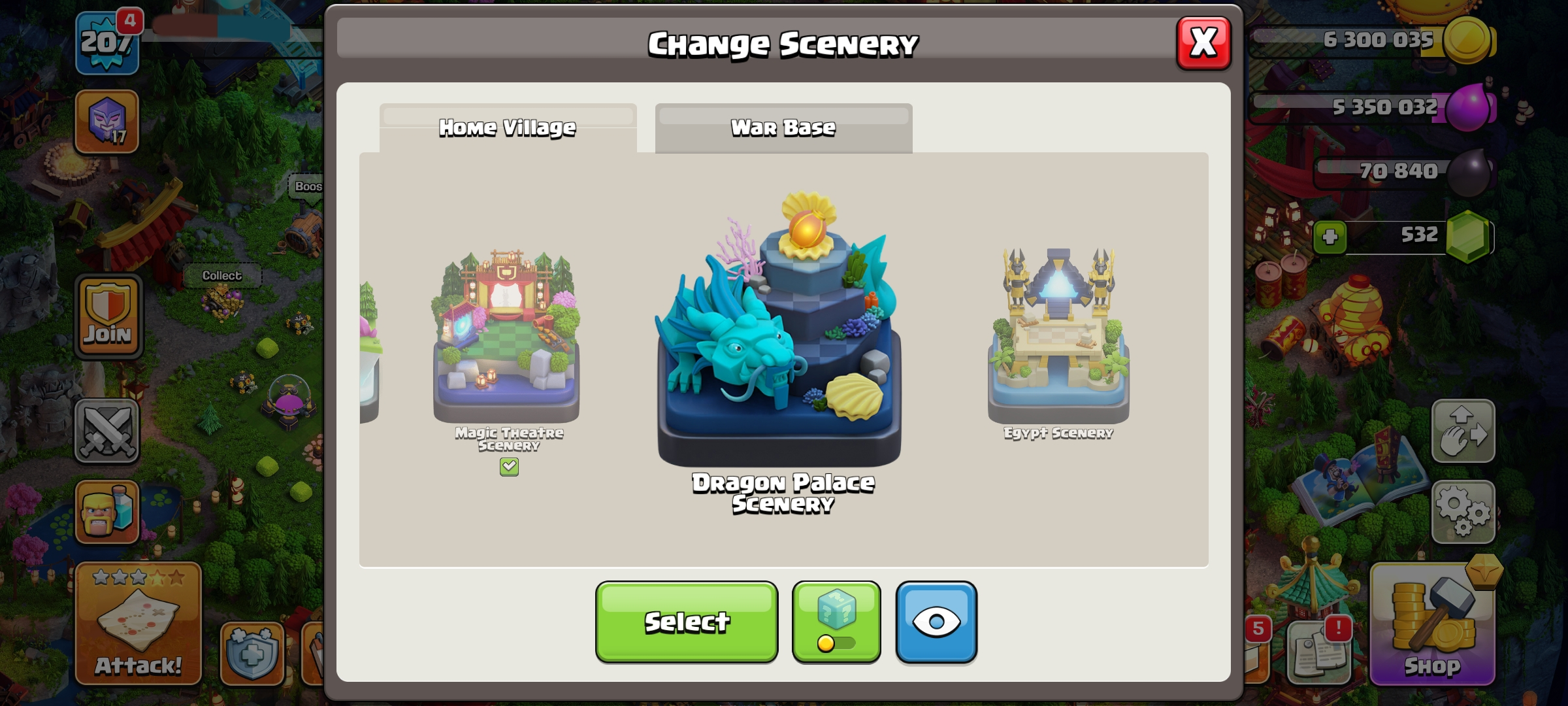
Task: Close the Change Scenery dialog
Action: [1203, 43]
